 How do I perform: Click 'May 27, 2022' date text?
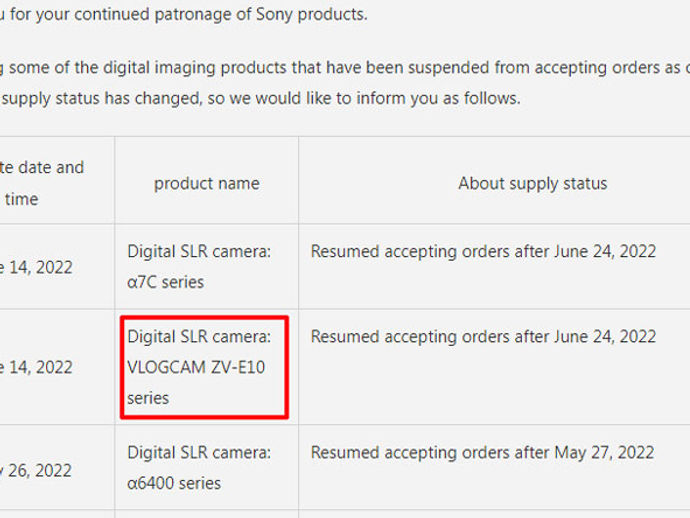click(604, 452)
